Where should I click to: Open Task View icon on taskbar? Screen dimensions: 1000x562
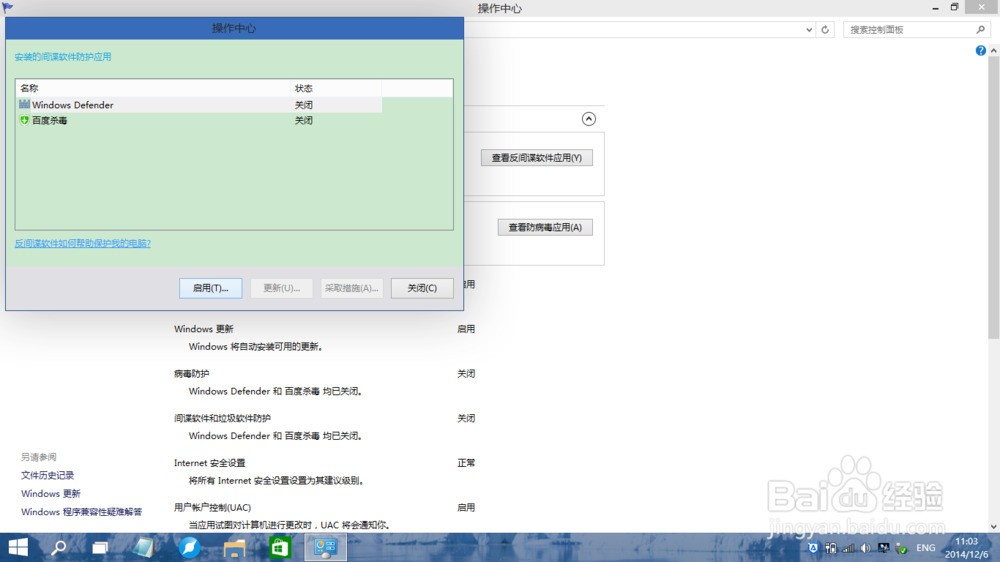coord(100,547)
